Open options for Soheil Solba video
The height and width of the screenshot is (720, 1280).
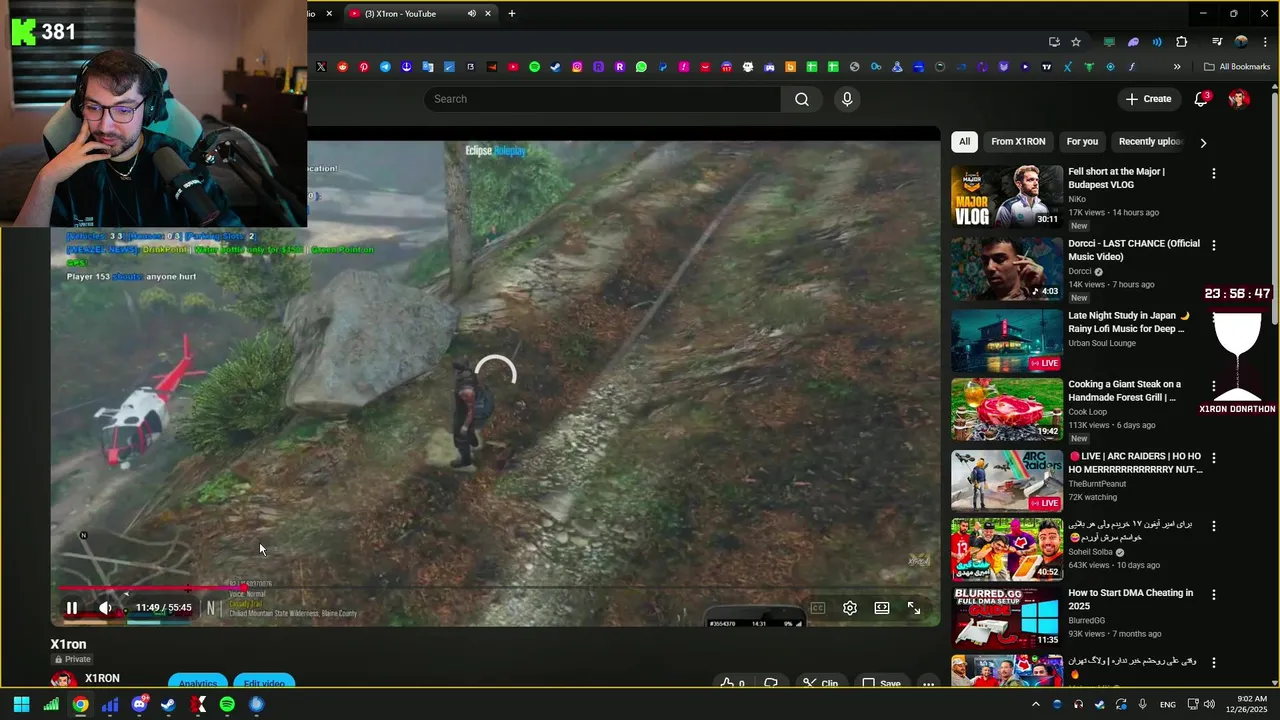[1214, 526]
